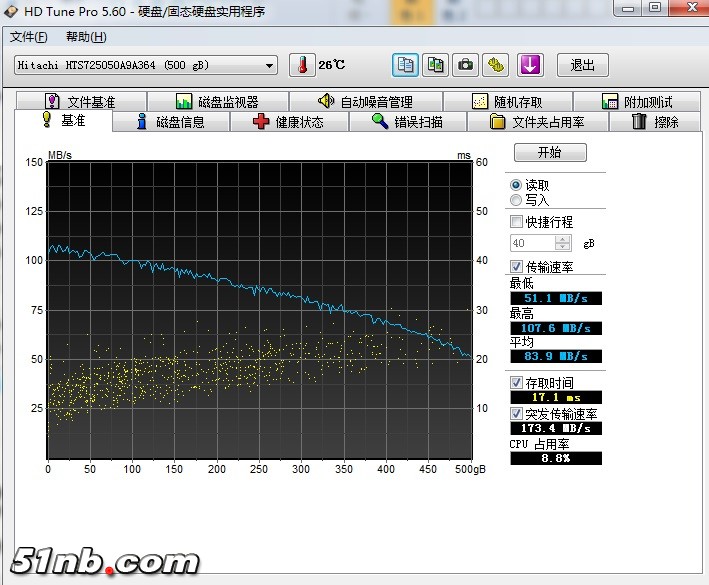Click the 开始 start button
Image resolution: width=709 pixels, height=585 pixels.
pos(549,153)
